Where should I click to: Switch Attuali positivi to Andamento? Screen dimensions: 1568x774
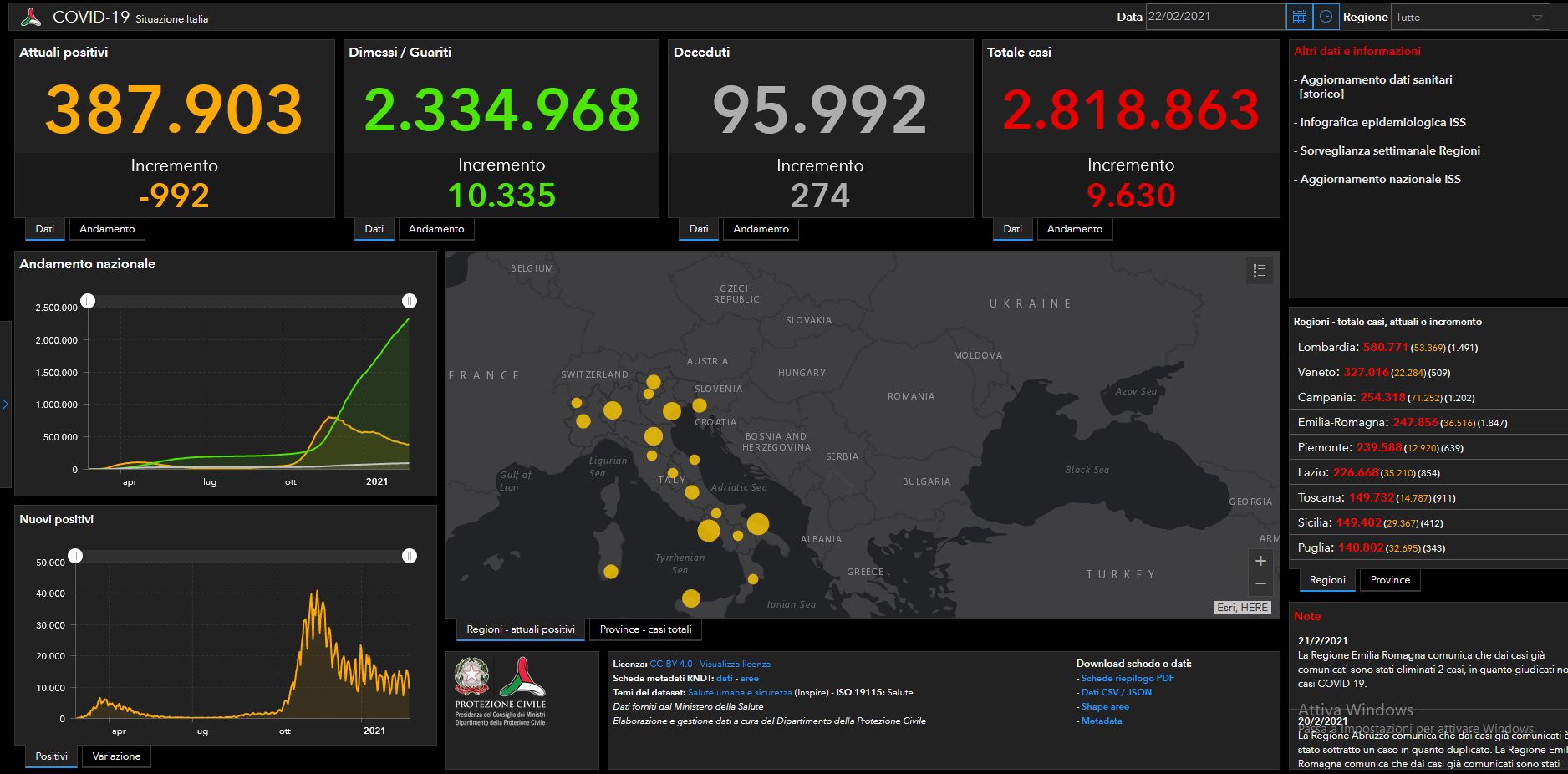(107, 229)
